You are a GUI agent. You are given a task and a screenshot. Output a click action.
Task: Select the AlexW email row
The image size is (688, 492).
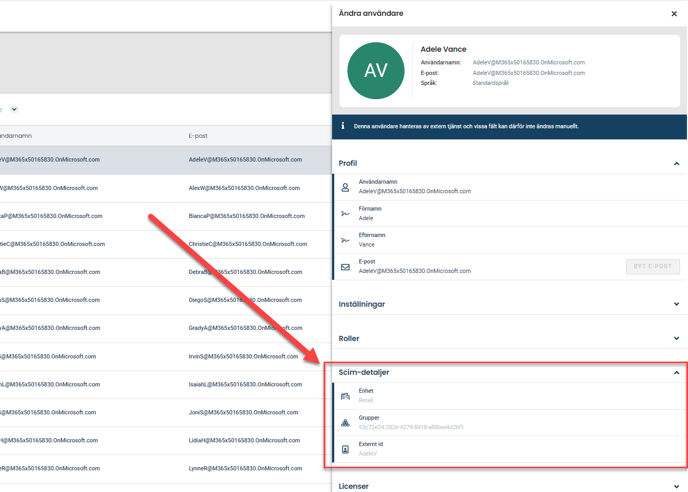165,188
